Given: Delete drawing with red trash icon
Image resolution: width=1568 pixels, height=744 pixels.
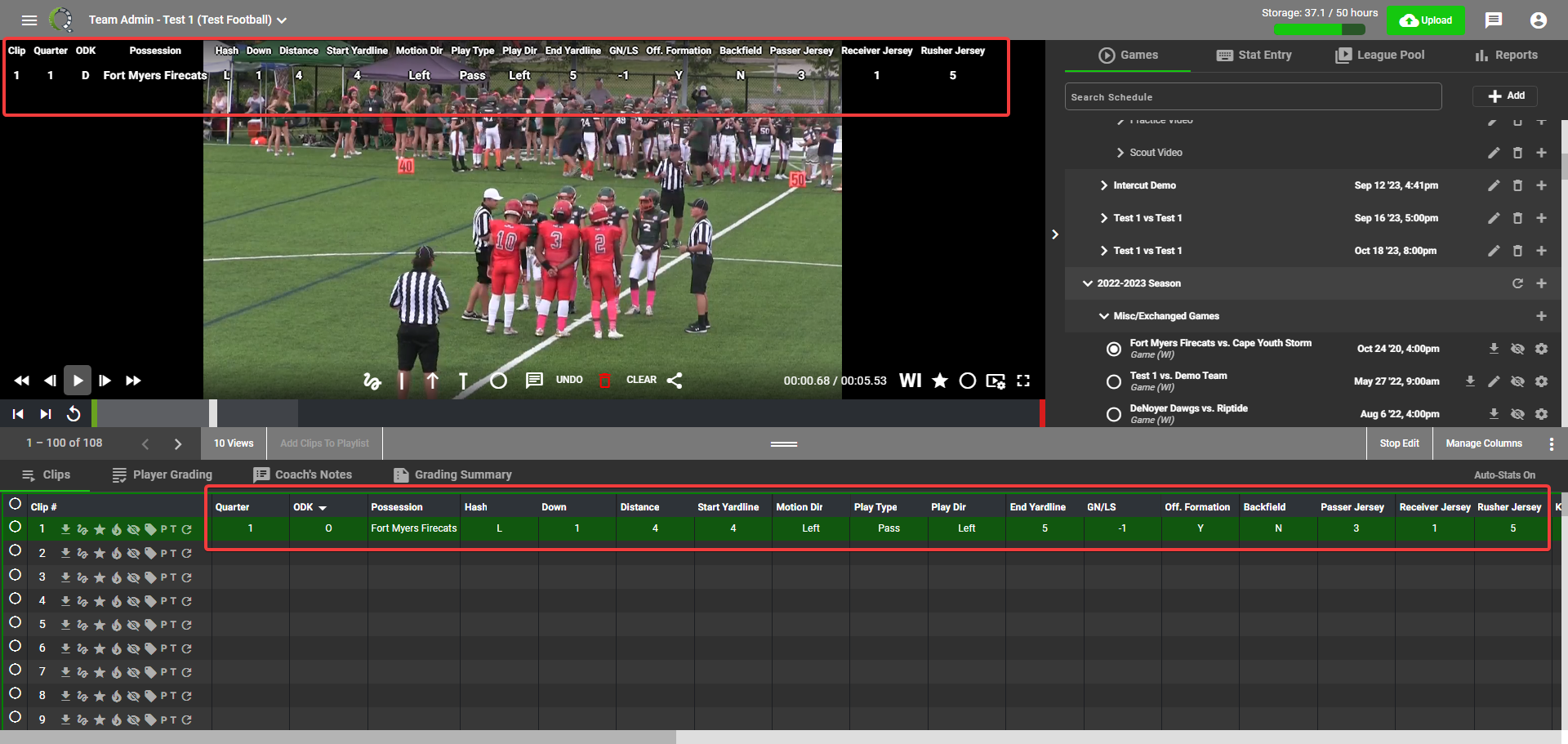Looking at the screenshot, I should click(x=605, y=381).
